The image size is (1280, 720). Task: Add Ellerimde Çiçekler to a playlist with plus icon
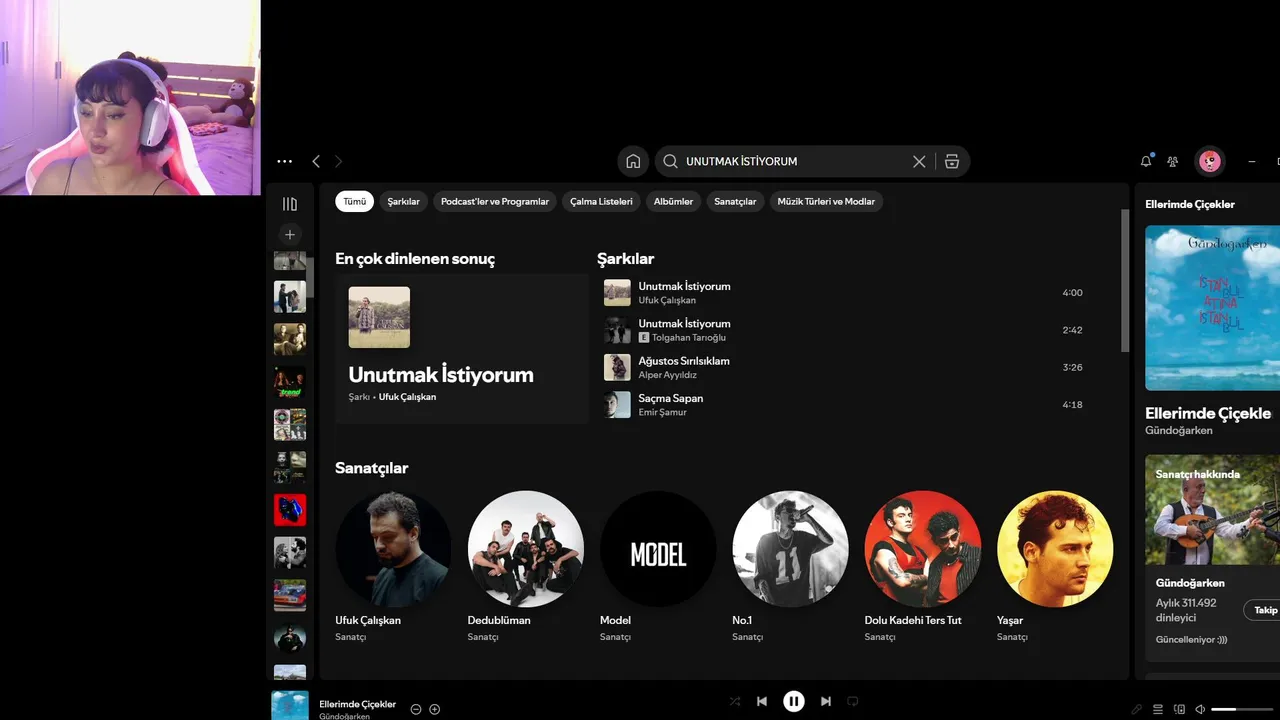tap(435, 709)
